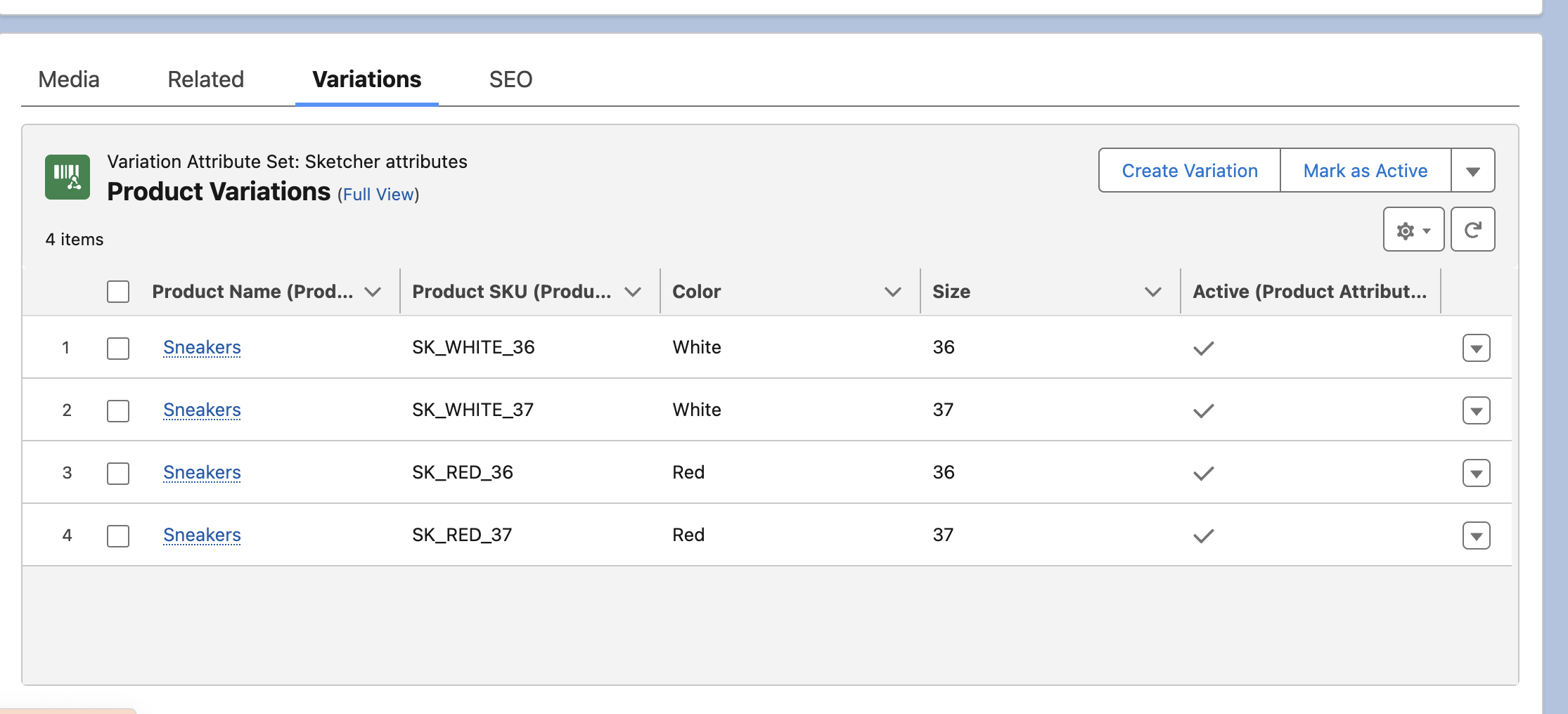The height and width of the screenshot is (714, 1568).
Task: Tick the select-all rows checkbox
Action: coord(118,292)
